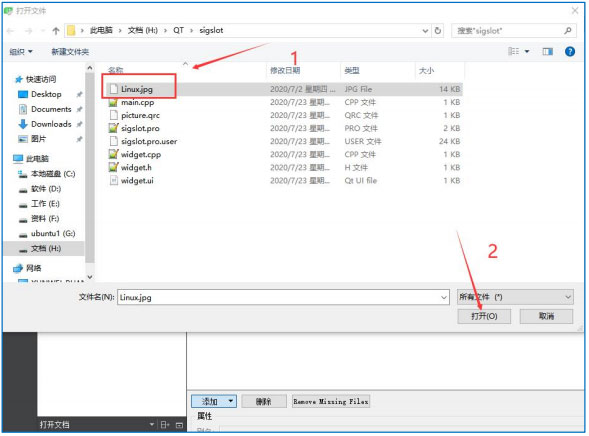Open the 组织 organize menu
The image size is (589, 436).
point(21,52)
